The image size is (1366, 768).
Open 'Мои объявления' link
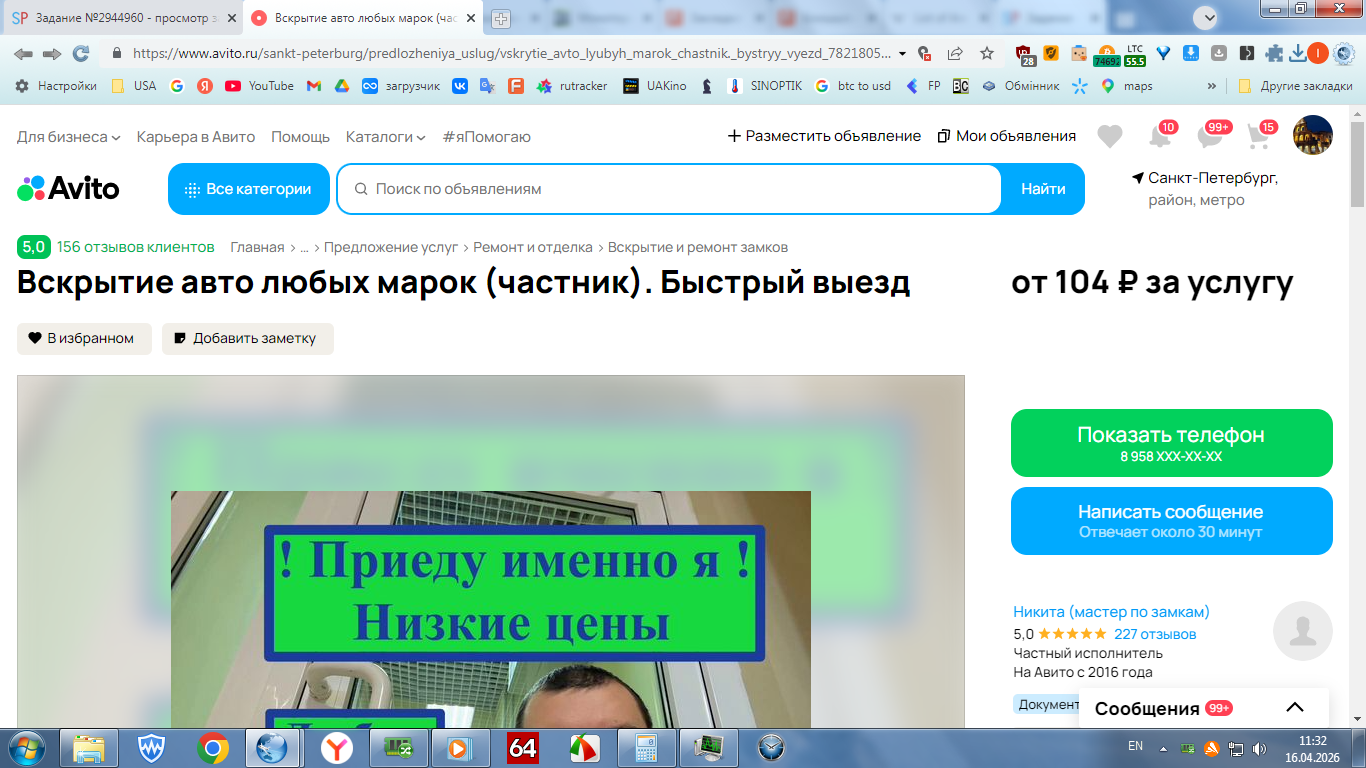(1007, 136)
